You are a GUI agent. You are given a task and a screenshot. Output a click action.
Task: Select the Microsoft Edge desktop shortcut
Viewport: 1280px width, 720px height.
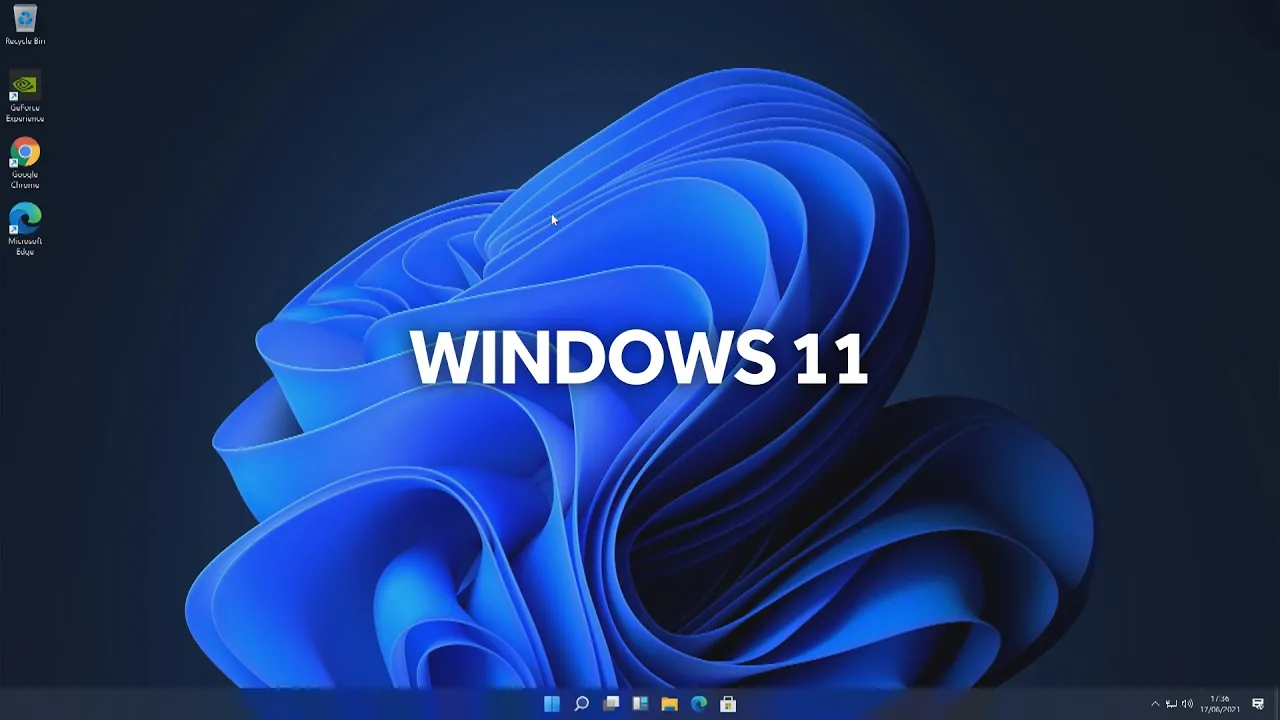(x=25, y=230)
